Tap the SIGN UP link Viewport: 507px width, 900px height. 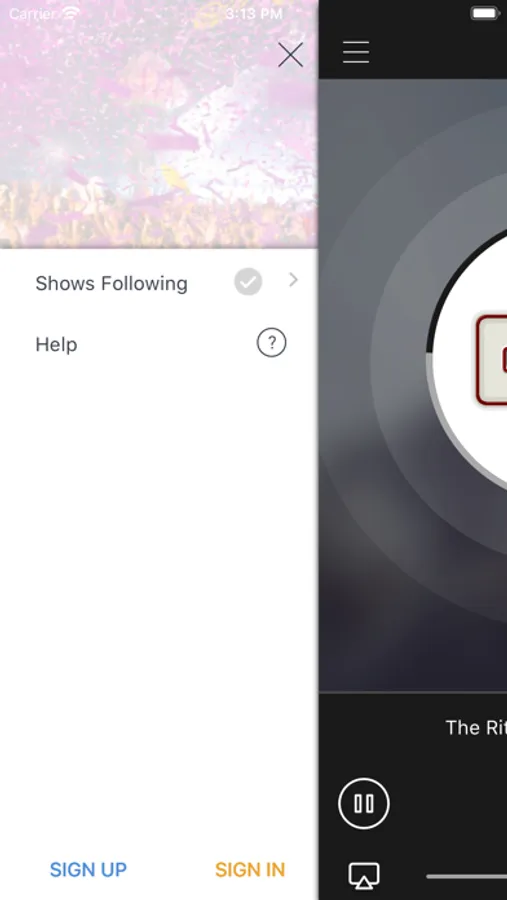88,870
